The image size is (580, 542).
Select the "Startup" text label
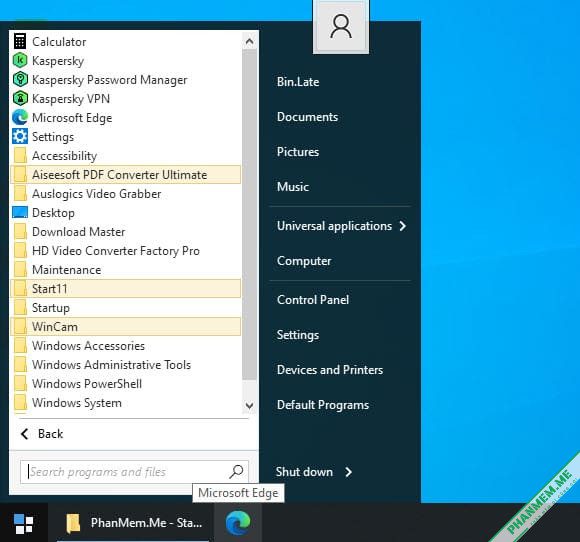51,308
